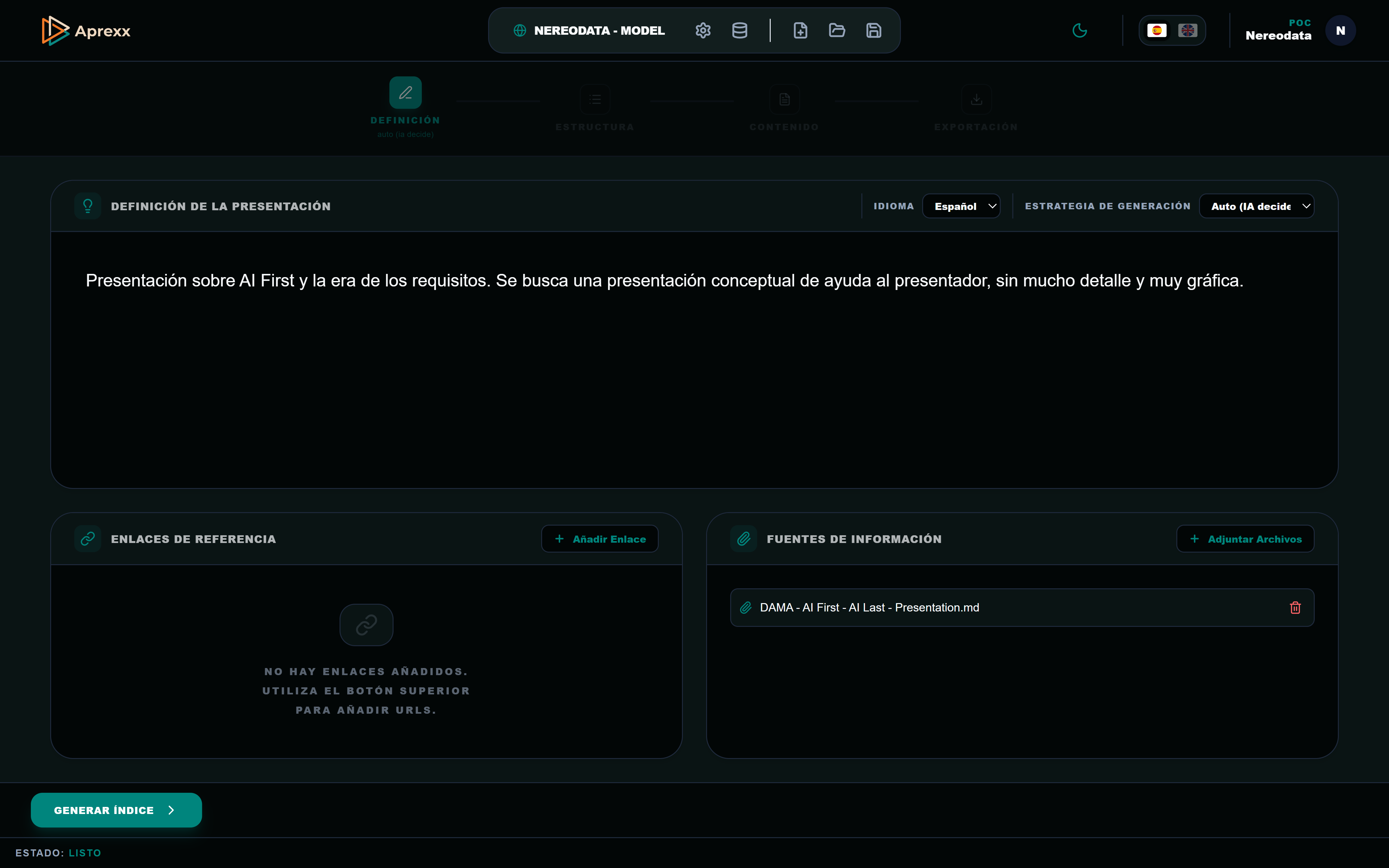The height and width of the screenshot is (868, 1389).
Task: Create new file with the file-plus icon
Action: tap(800, 31)
